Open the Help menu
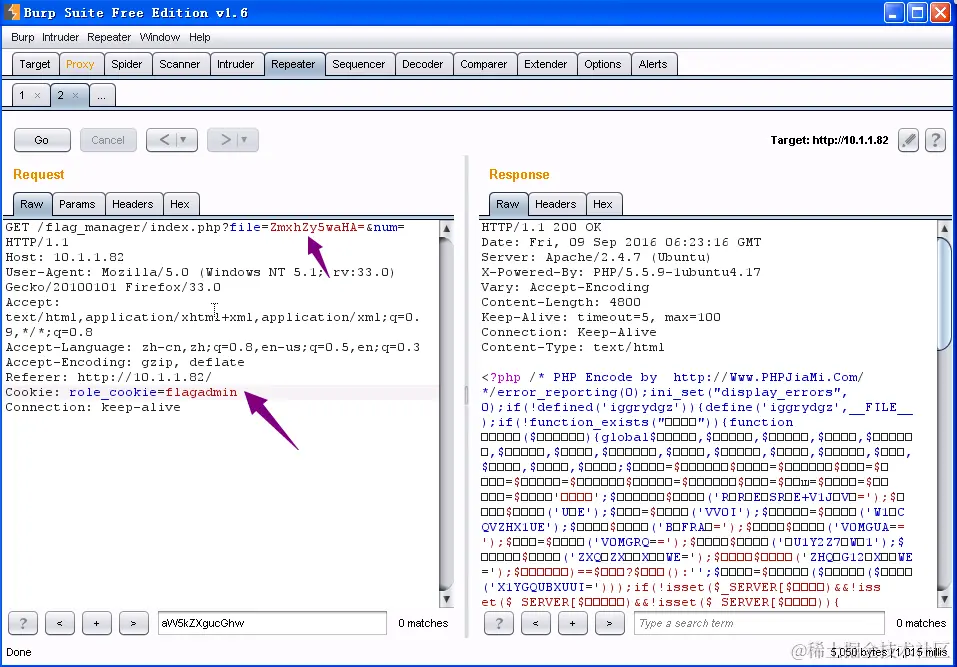 (200, 37)
